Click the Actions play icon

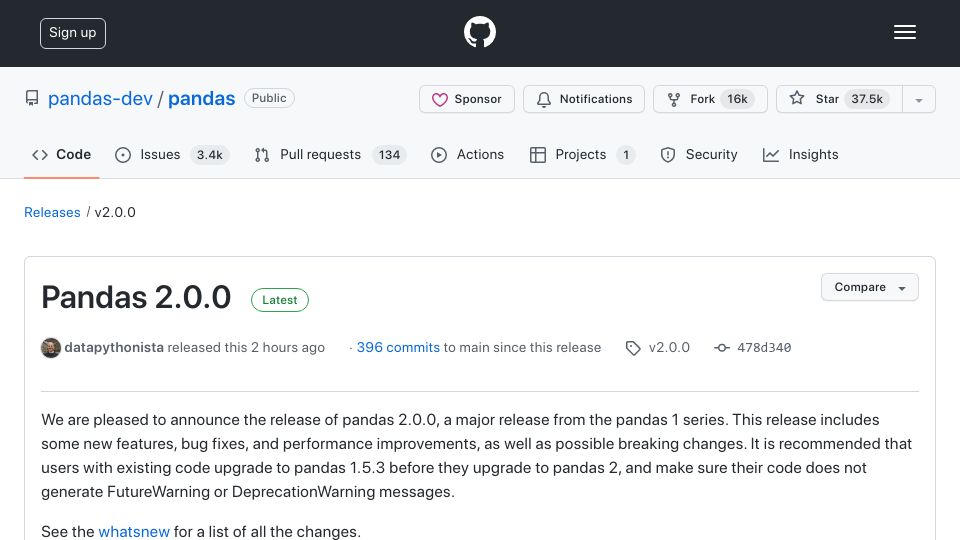tap(439, 156)
